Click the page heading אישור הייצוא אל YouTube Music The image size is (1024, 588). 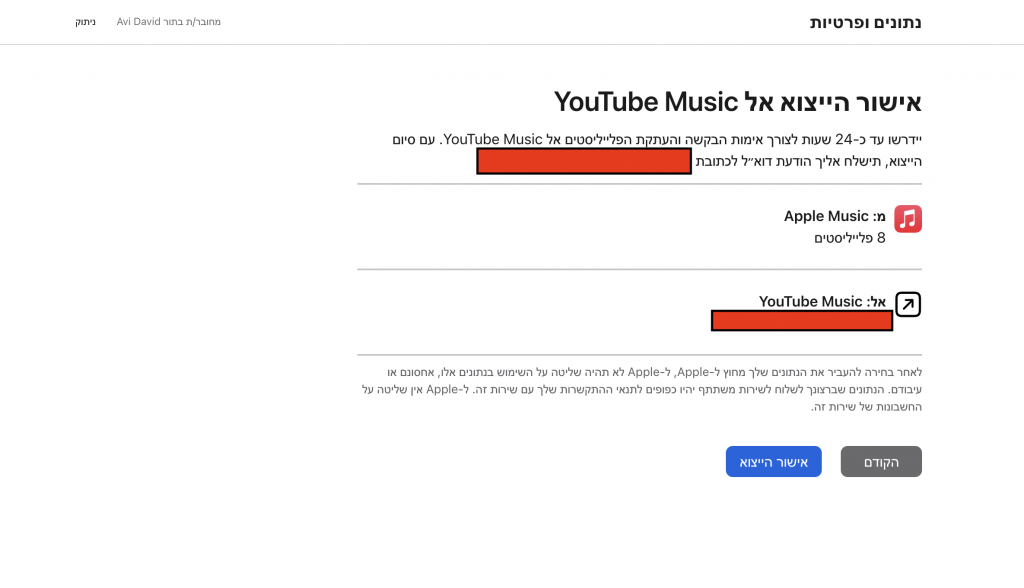click(x=738, y=102)
